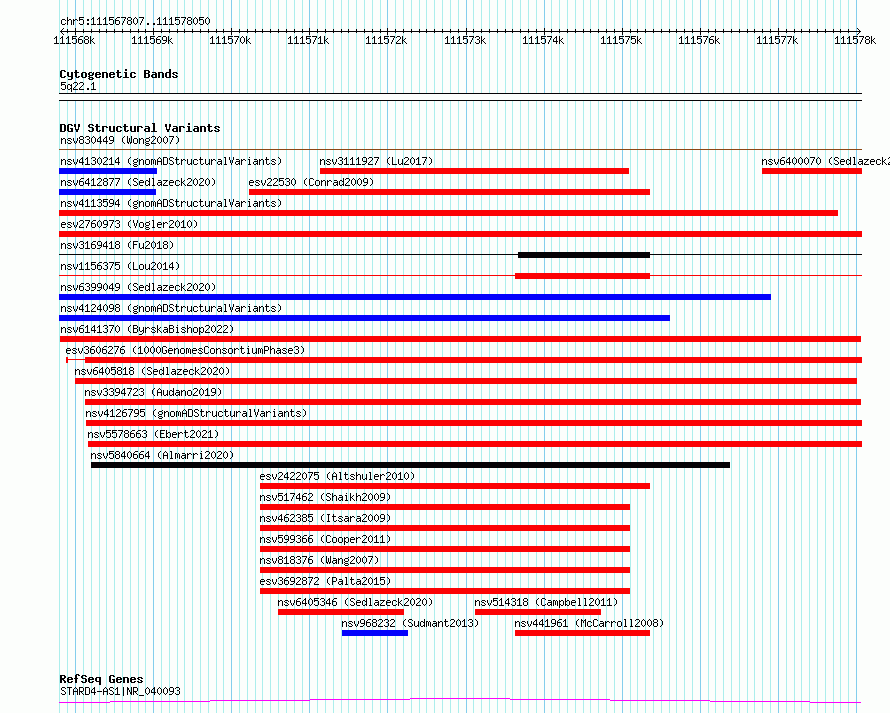Click nsv4126795 gnomAD variant label
Image resolution: width=890 pixels, height=713 pixels.
196,413
